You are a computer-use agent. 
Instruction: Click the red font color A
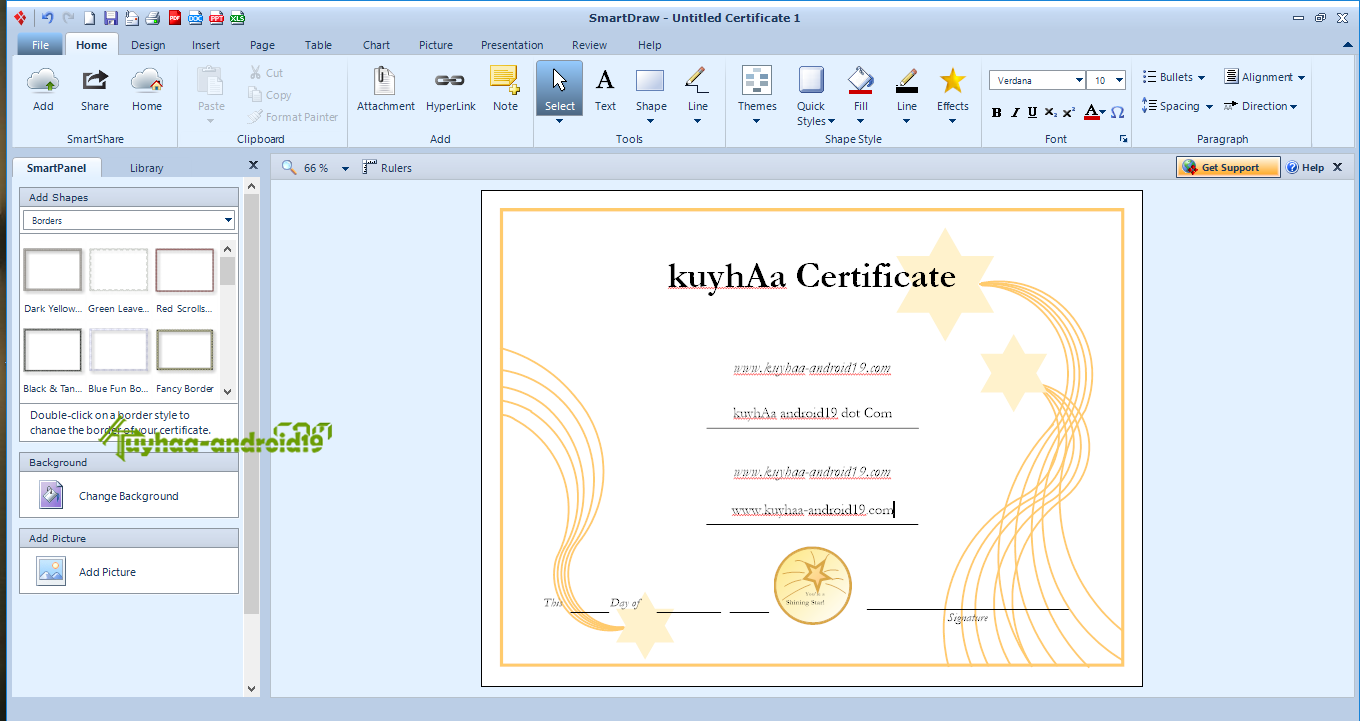1093,112
